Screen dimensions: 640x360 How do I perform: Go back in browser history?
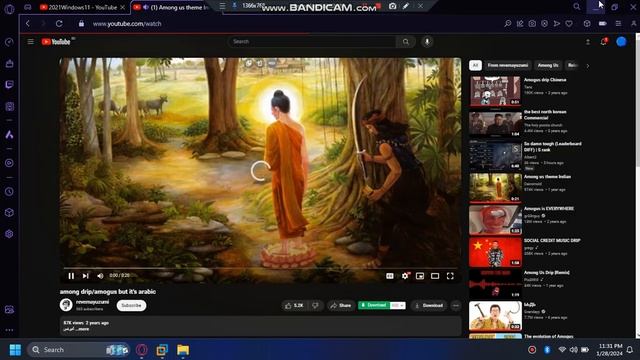(x=28, y=24)
